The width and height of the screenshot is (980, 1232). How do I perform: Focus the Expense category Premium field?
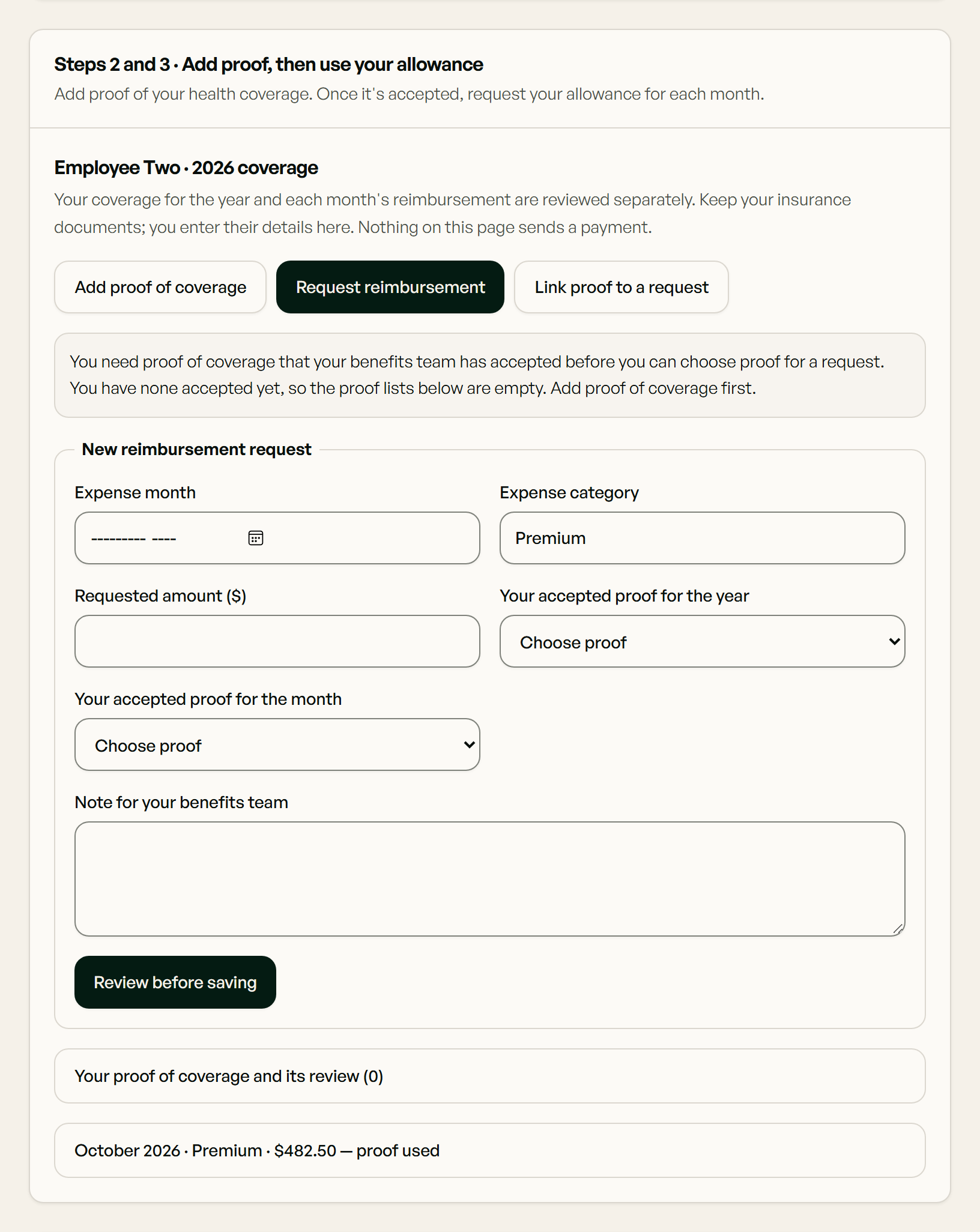pyautogui.click(x=703, y=538)
